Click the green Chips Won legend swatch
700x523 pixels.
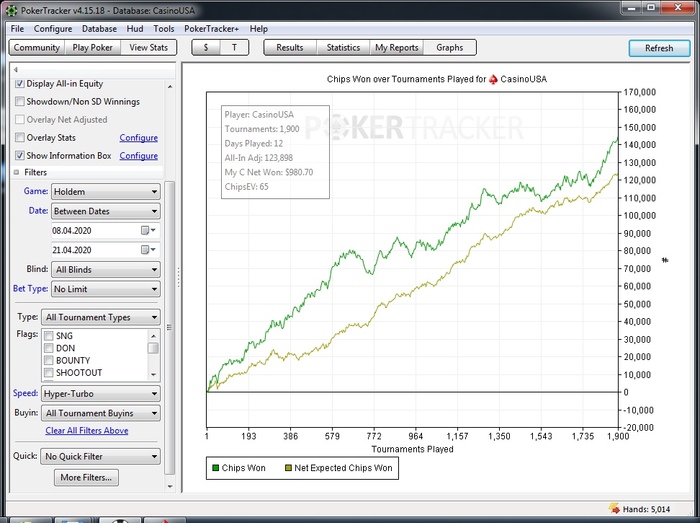pyautogui.click(x=216, y=468)
